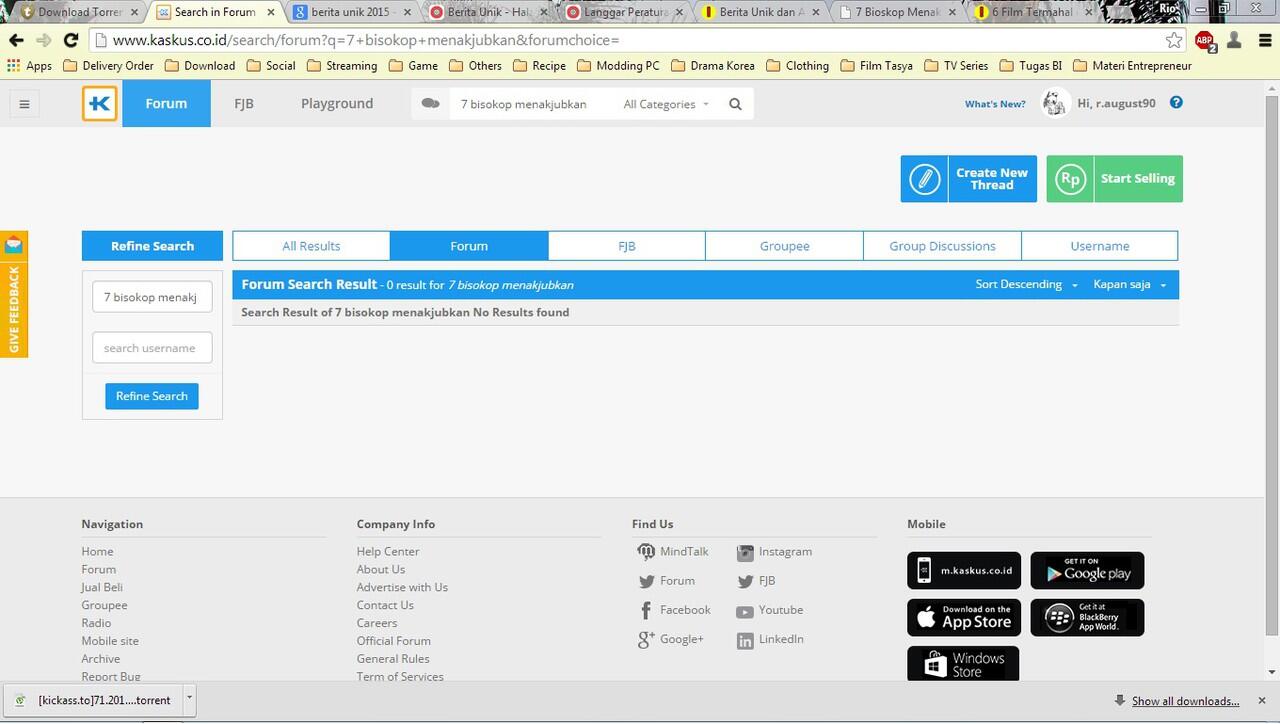The image size is (1280, 724).
Task: Select the FJB results tab
Action: 627,246
